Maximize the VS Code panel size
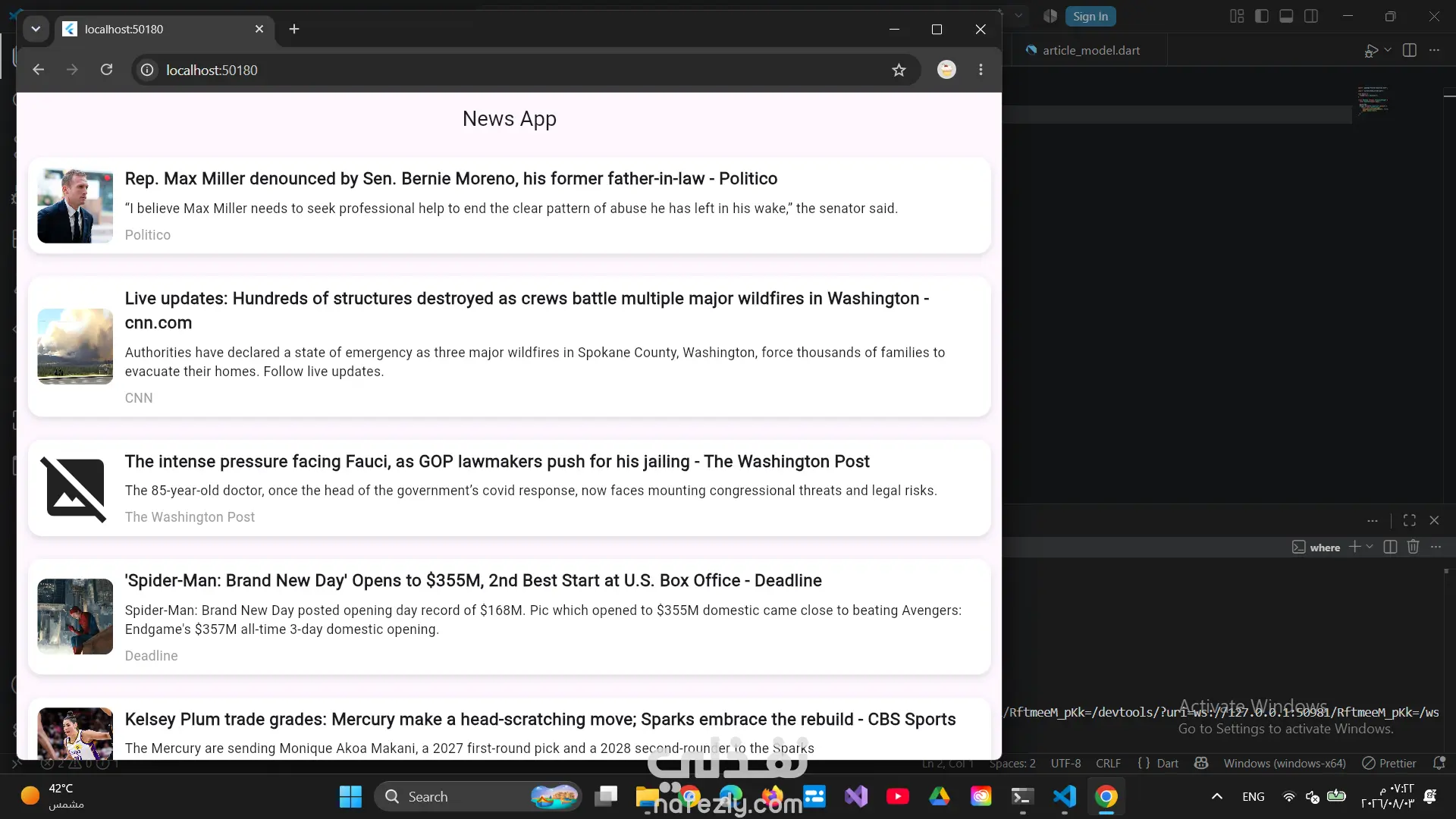Image resolution: width=1456 pixels, height=819 pixels. 1410,520
